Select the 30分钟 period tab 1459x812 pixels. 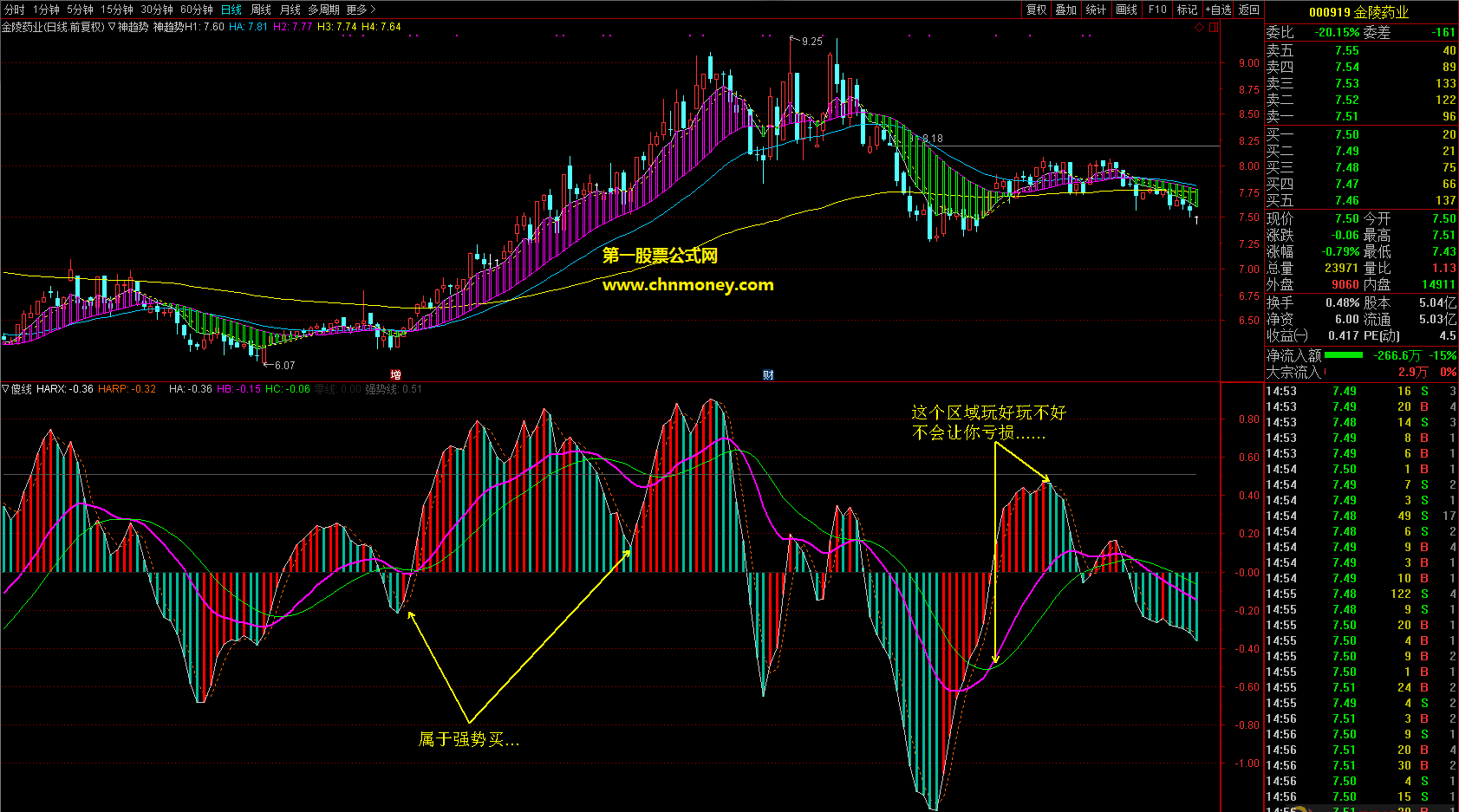[157, 10]
